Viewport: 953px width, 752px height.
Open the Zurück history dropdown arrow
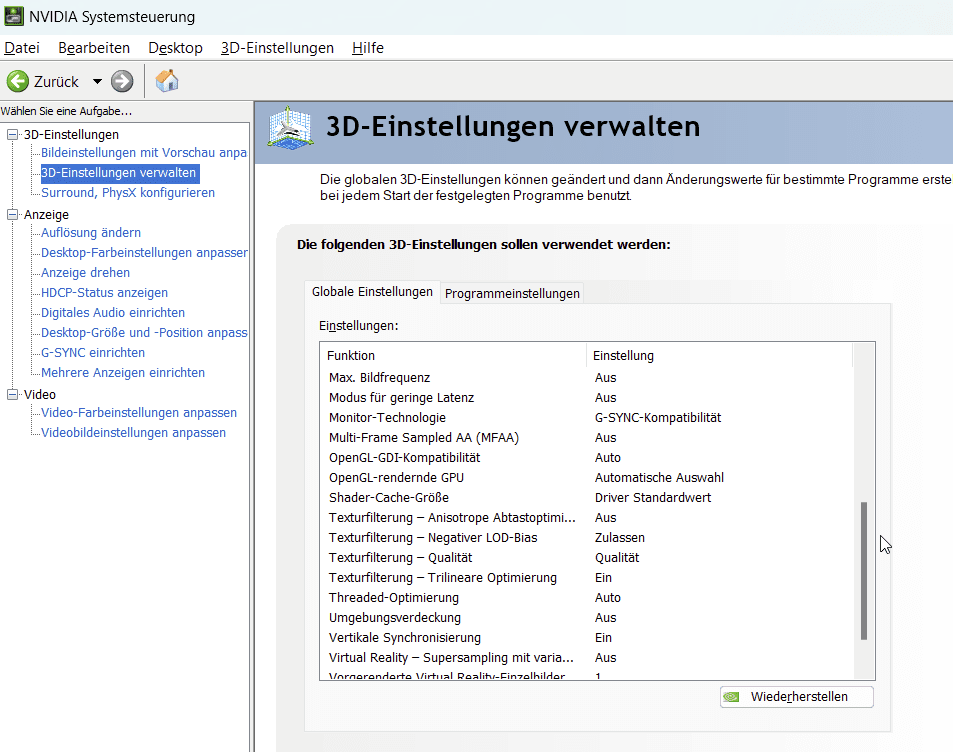pyautogui.click(x=97, y=81)
